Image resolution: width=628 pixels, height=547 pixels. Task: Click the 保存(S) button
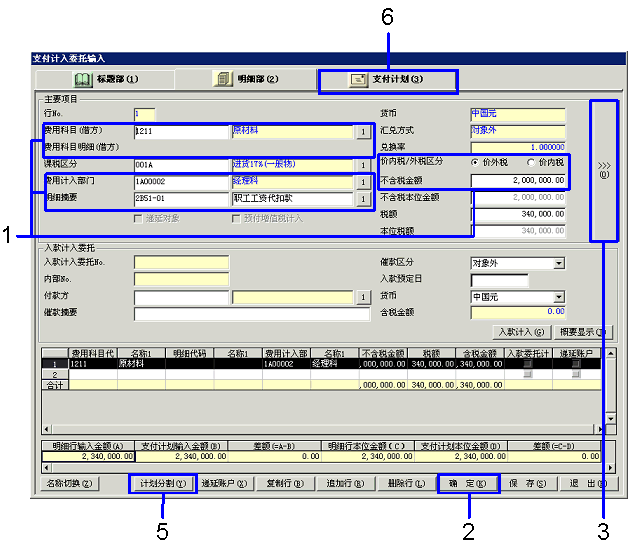point(528,484)
